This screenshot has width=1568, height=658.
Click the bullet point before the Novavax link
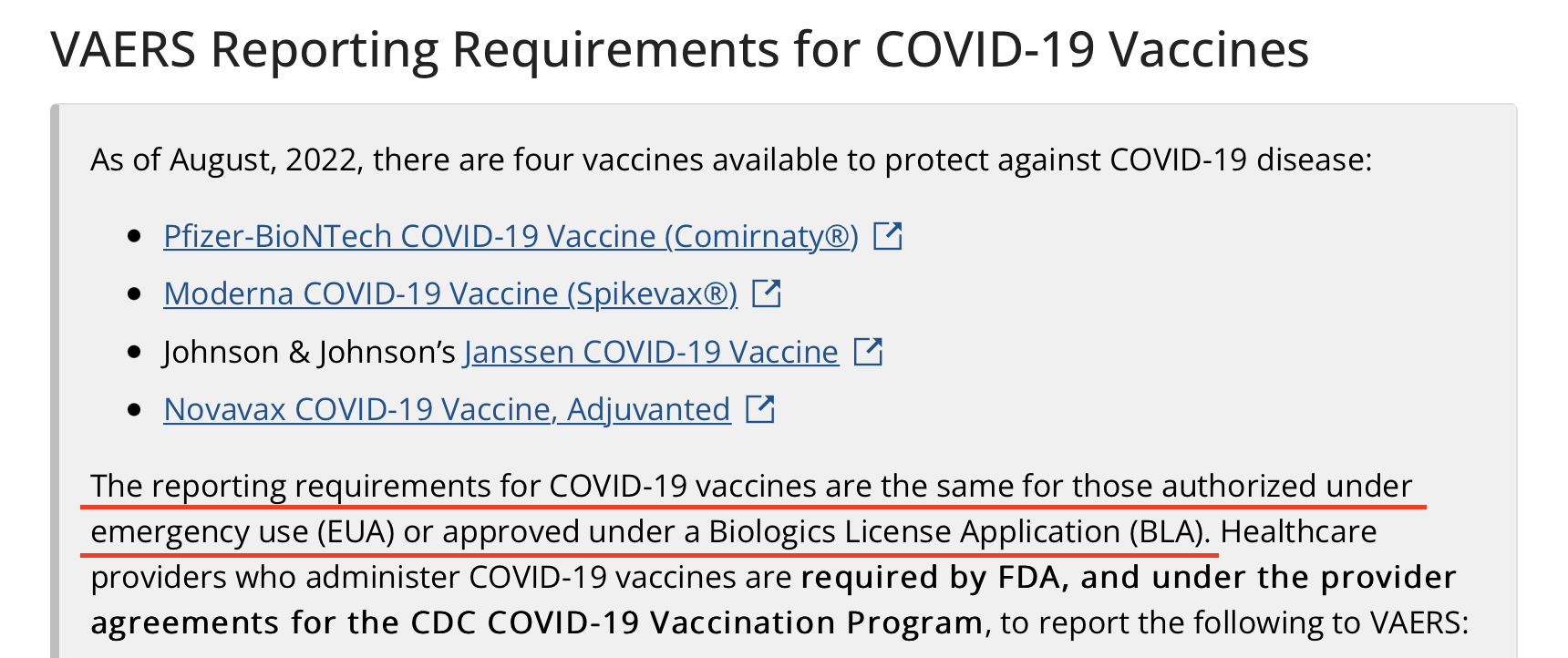point(135,409)
